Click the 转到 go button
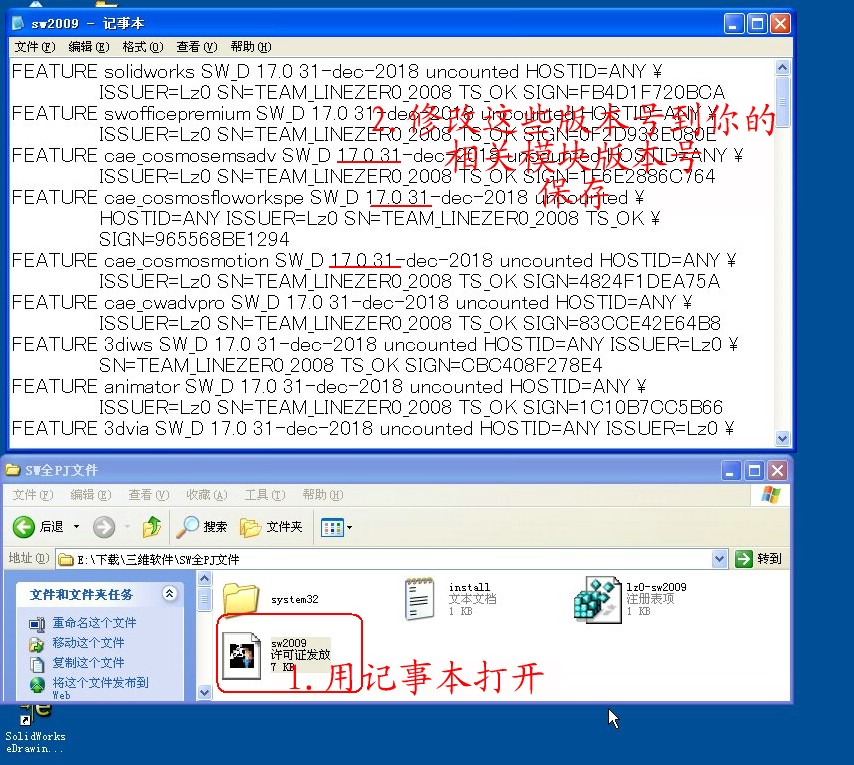Image resolution: width=854 pixels, height=765 pixels. 759,559
